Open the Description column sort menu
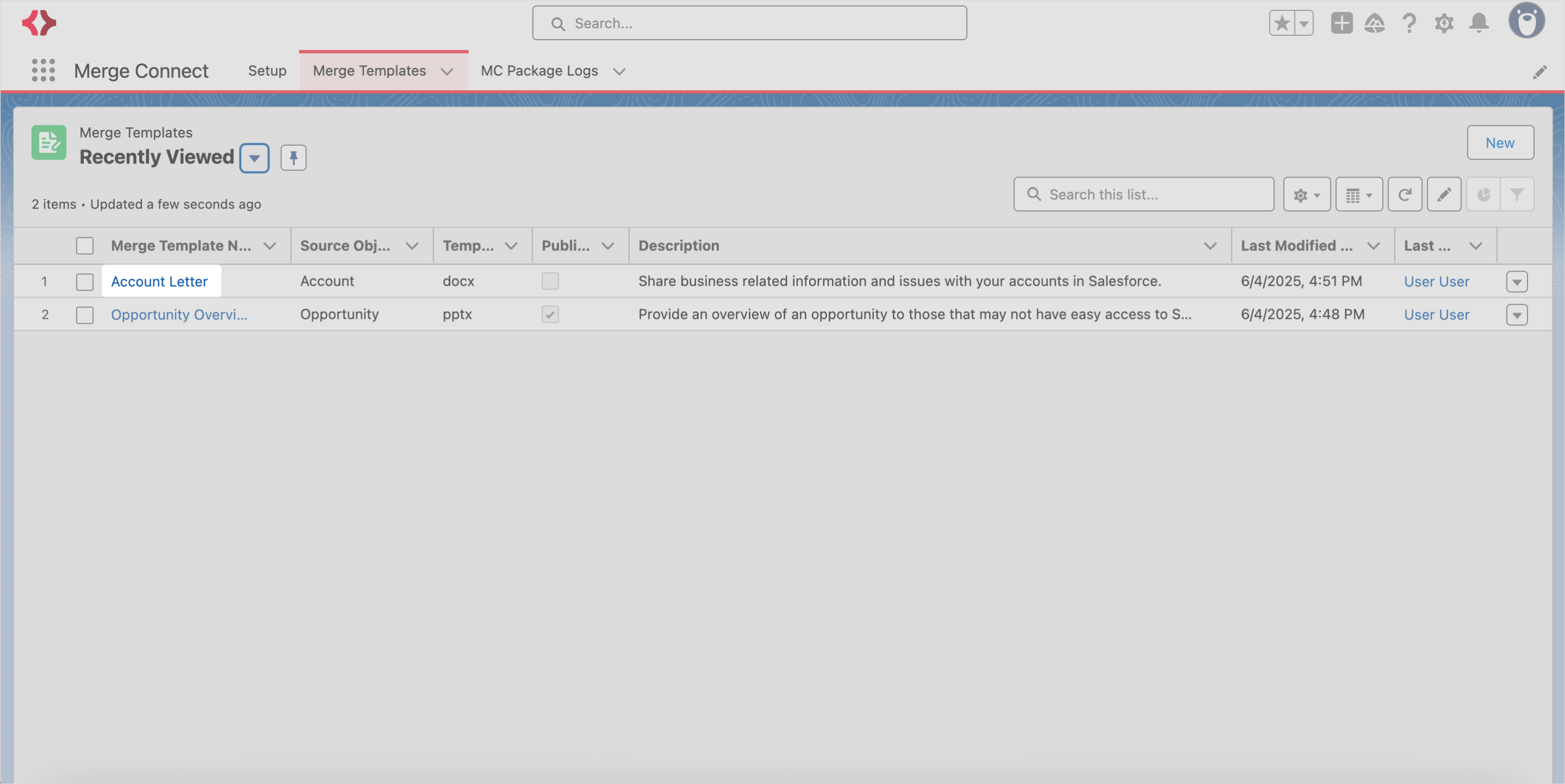The width and height of the screenshot is (1565, 784). point(1210,246)
